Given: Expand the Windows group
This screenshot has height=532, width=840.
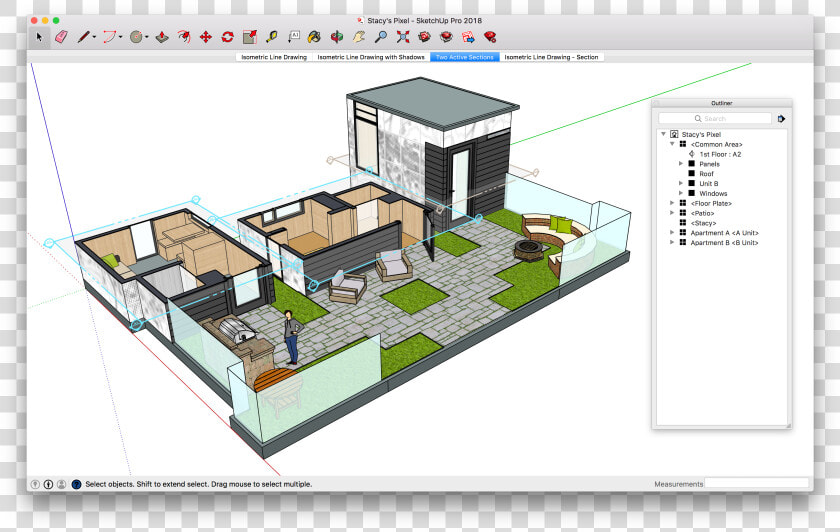Looking at the screenshot, I should tap(681, 193).
